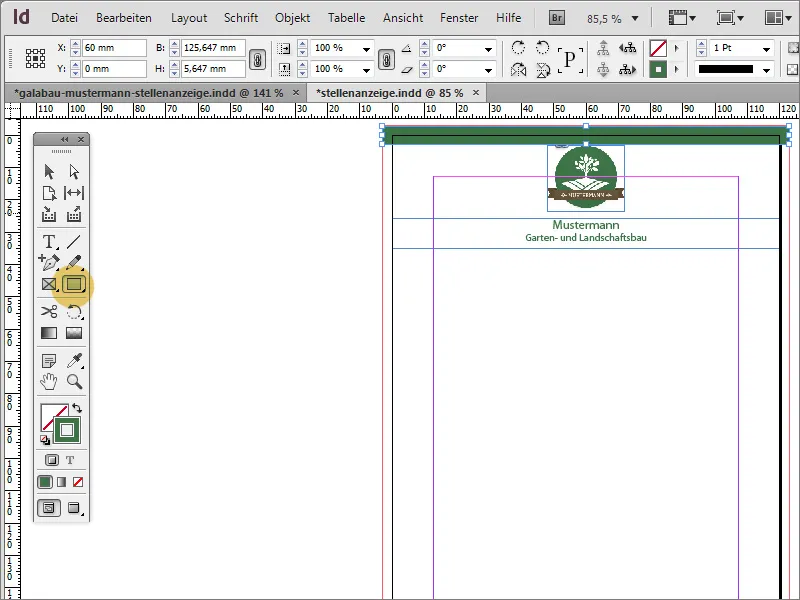Expand the vertical scale 100 % dropdown
The width and height of the screenshot is (800, 600).
[x=366, y=70]
